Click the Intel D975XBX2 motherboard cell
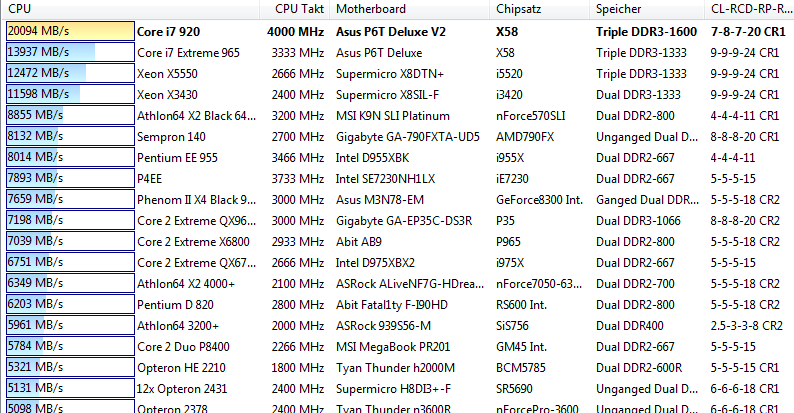Viewport: 794px width, 413px height. coord(375,263)
